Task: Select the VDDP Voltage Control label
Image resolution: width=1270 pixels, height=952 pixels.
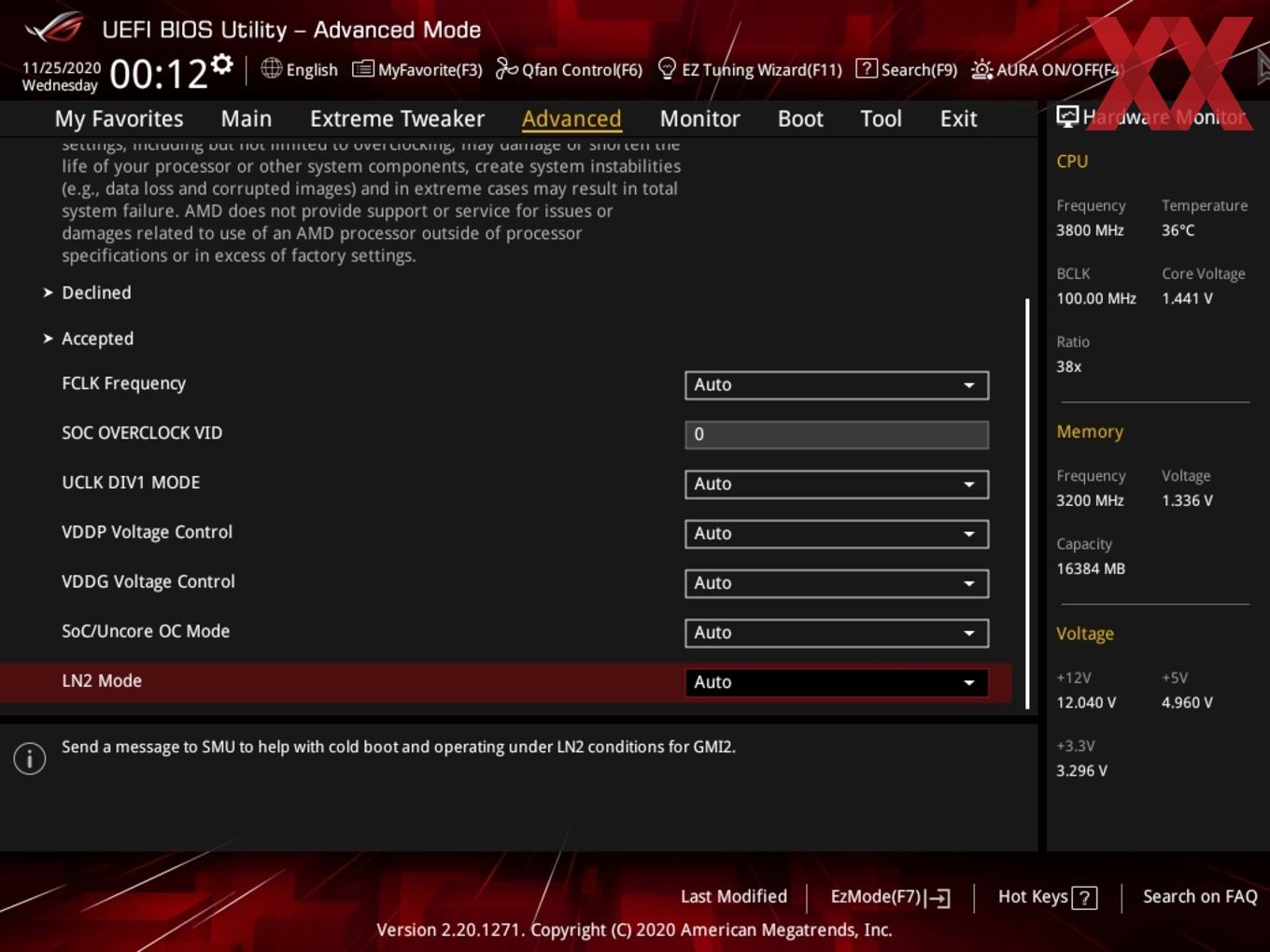Action: (147, 532)
